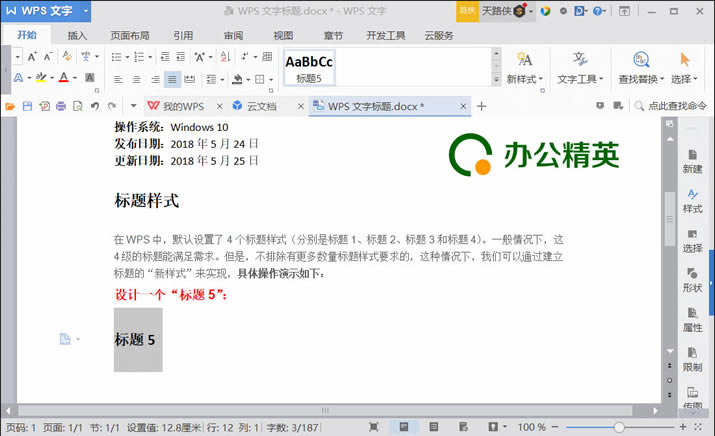Open the 开发工具 tab
This screenshot has width=715, height=436.
click(386, 35)
